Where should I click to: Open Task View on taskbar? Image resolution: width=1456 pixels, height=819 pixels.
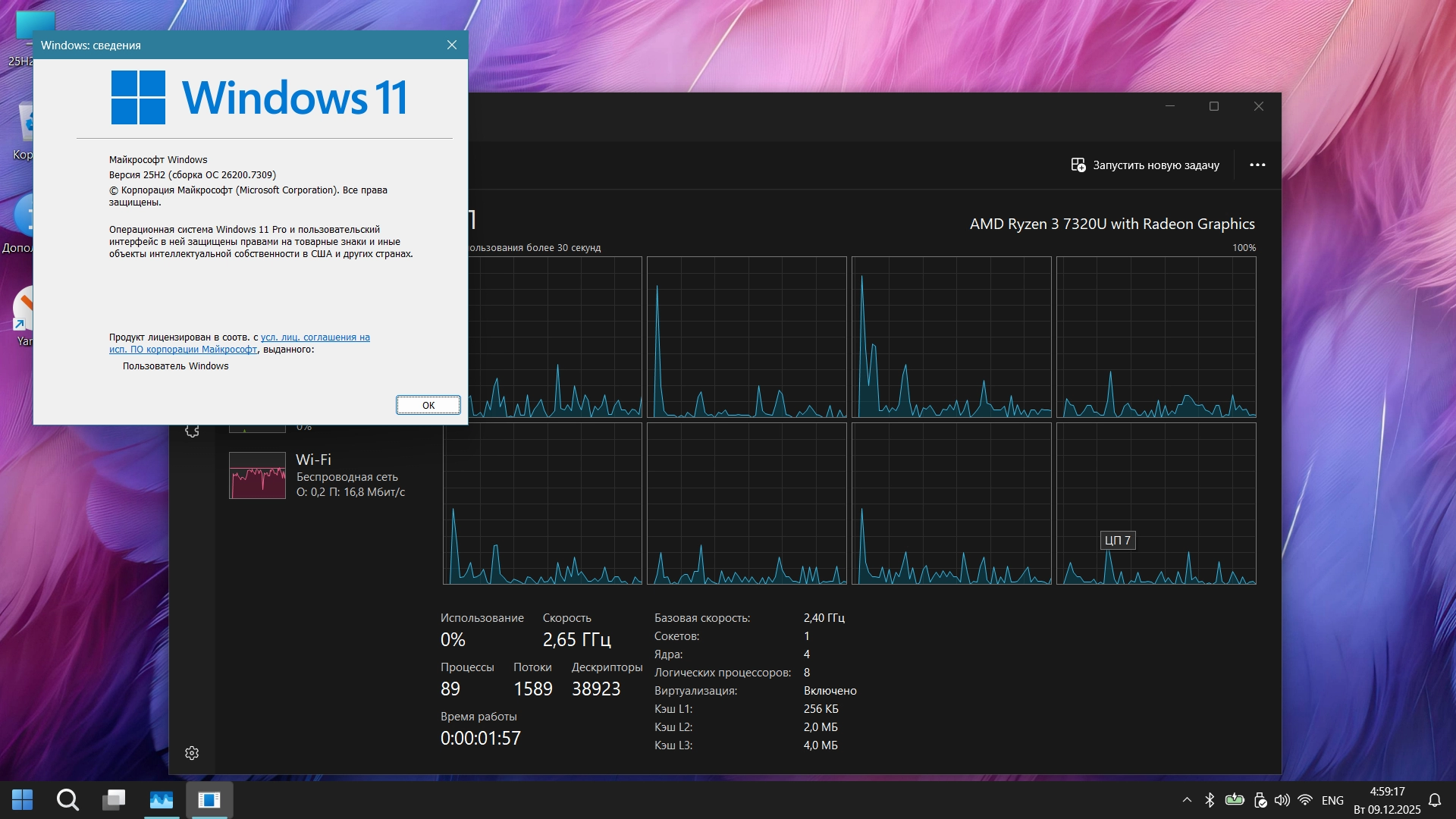115,799
